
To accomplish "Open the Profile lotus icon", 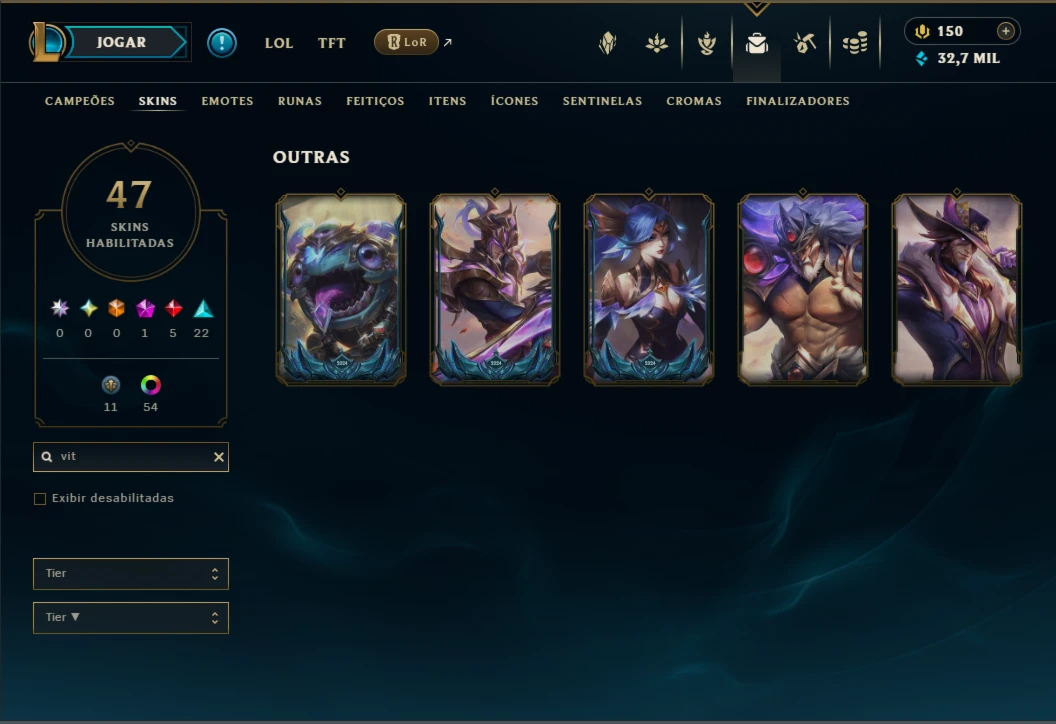I will [657, 44].
